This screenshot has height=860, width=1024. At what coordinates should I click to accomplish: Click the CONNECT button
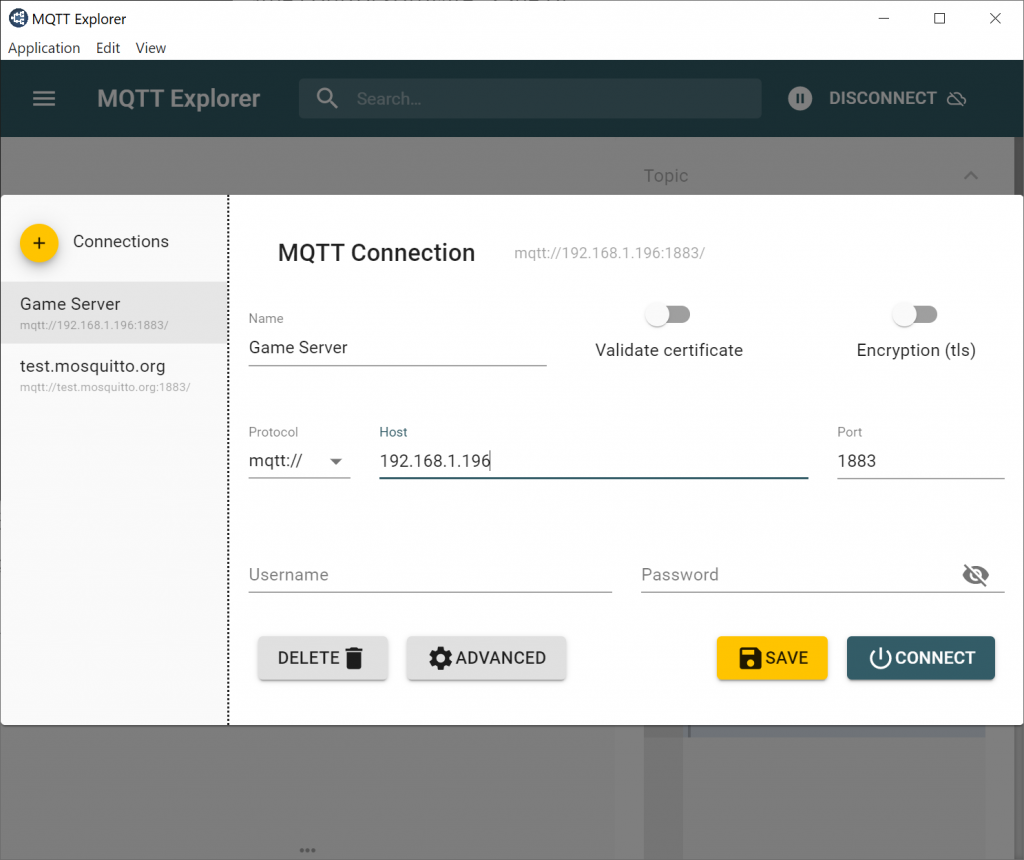[921, 658]
